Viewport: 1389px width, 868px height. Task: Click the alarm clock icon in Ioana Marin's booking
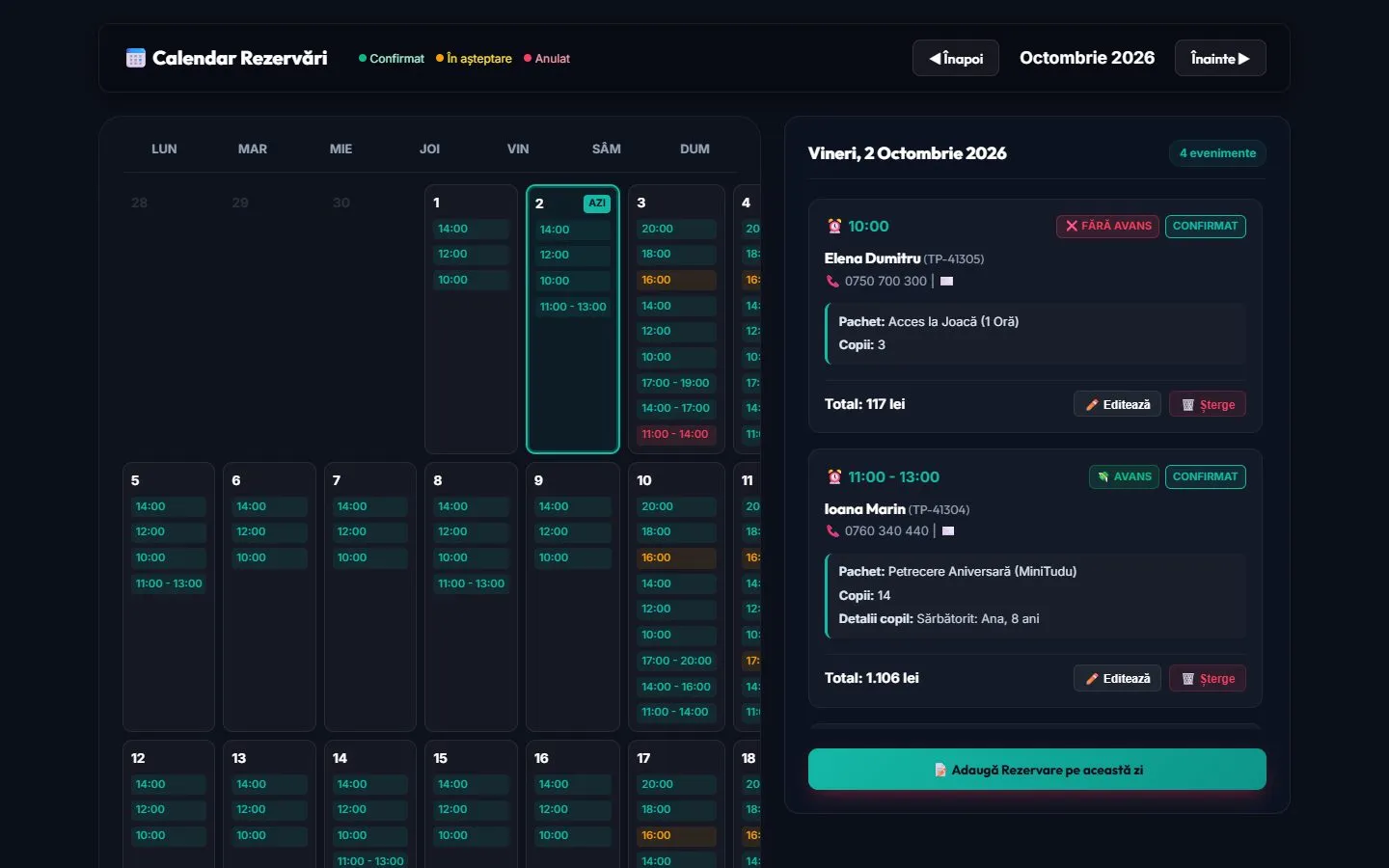click(x=834, y=477)
